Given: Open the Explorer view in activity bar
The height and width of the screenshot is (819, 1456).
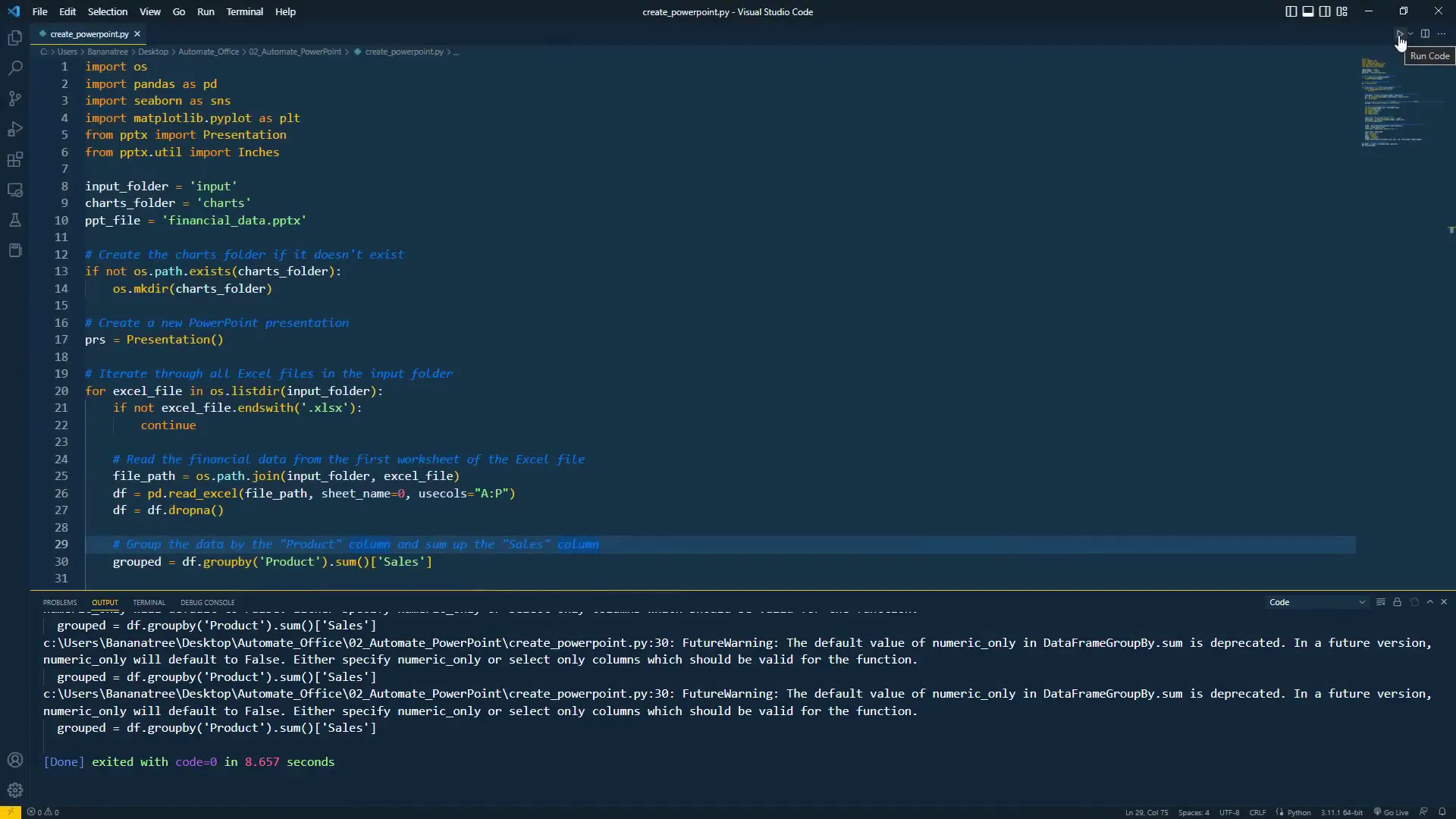Looking at the screenshot, I should pos(14,38).
